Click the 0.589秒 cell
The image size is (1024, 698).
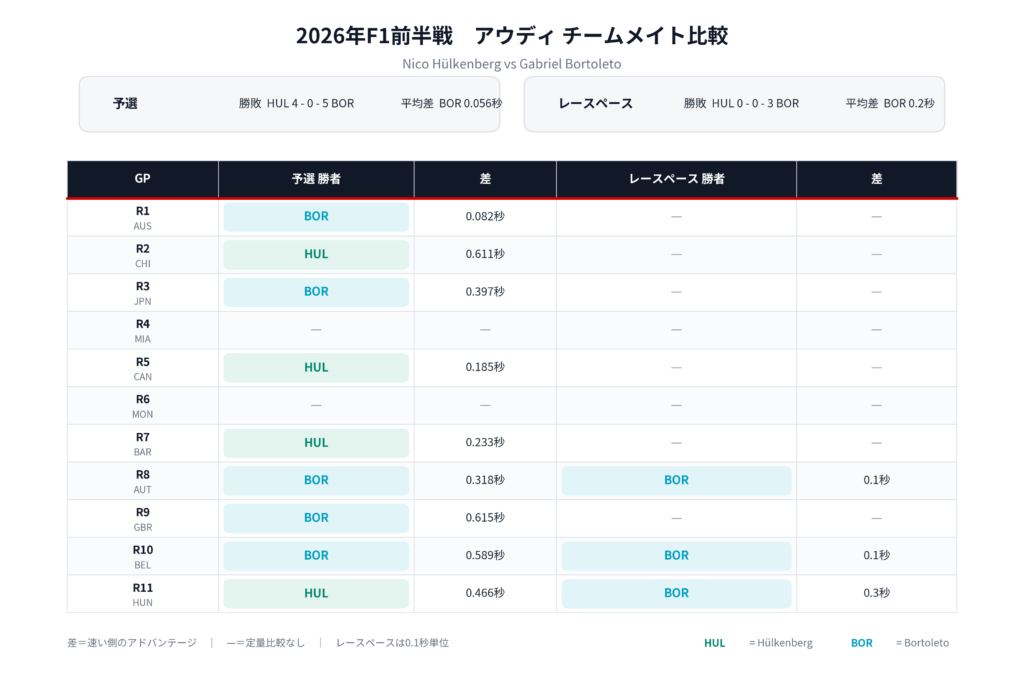click(485, 556)
